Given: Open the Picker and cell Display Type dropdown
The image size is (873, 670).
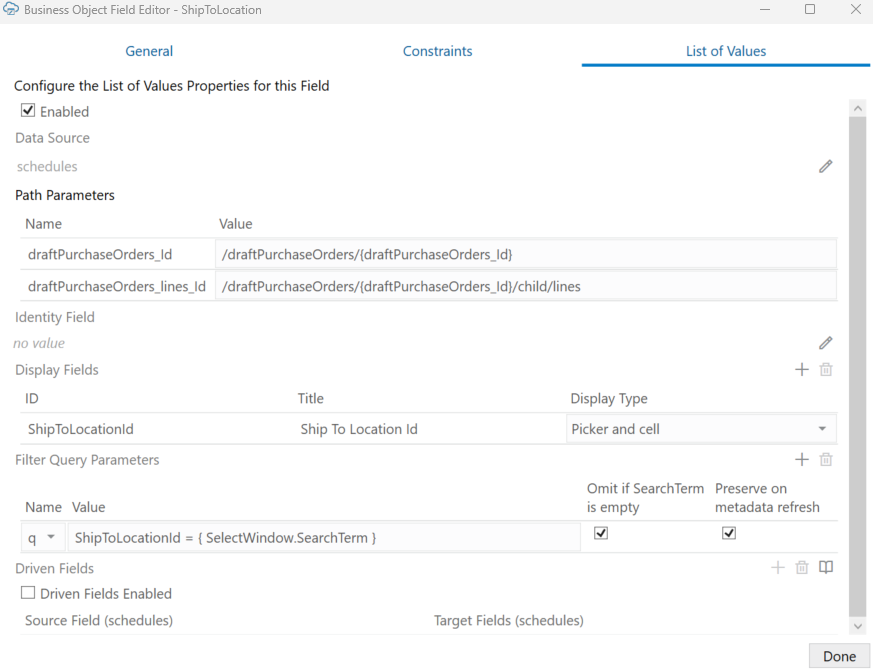Looking at the screenshot, I should tap(824, 428).
